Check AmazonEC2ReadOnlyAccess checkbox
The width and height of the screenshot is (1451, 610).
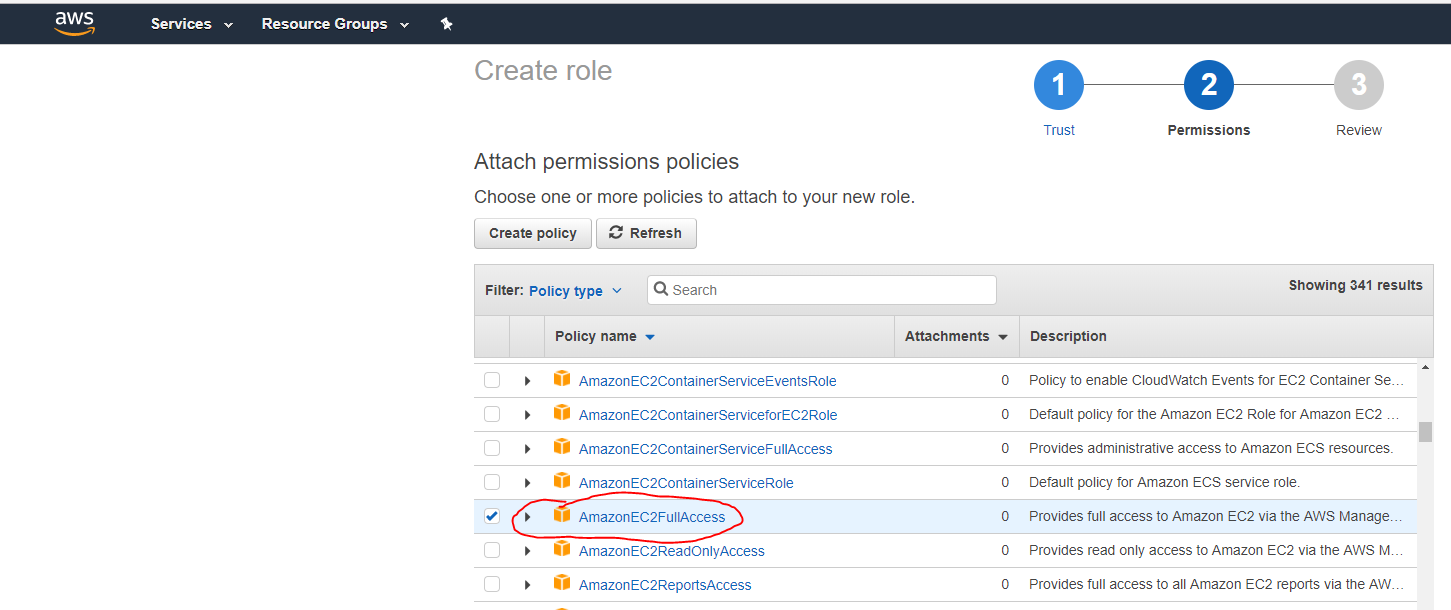click(492, 550)
